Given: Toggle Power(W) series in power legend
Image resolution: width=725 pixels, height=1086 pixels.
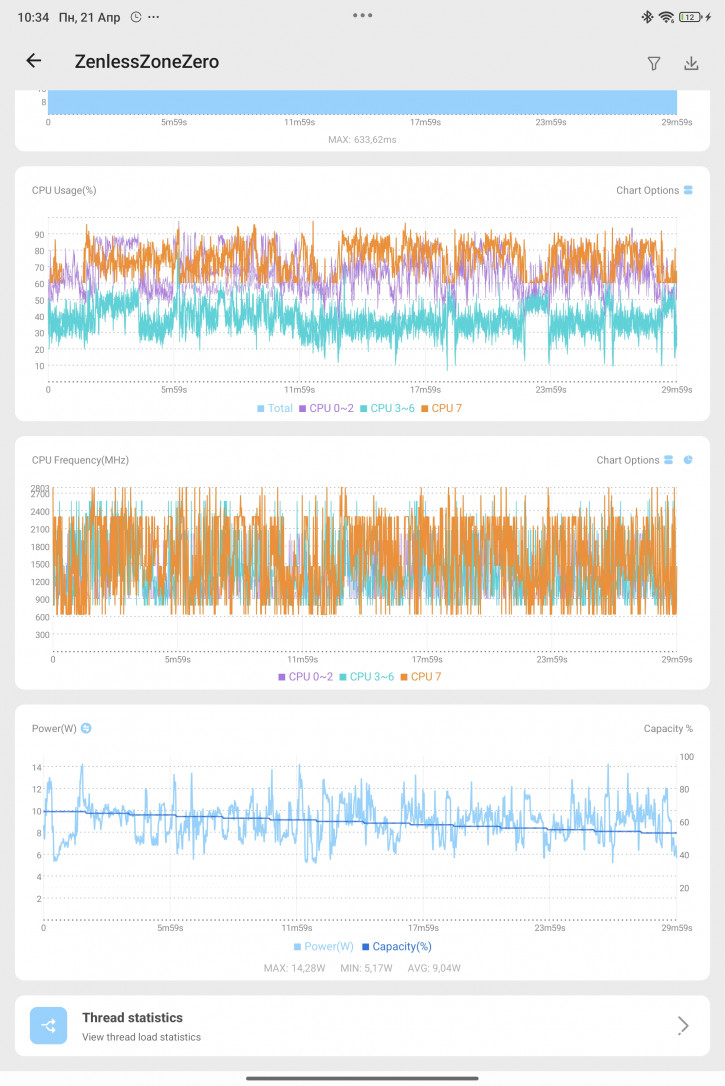Looking at the screenshot, I should click(x=323, y=947).
